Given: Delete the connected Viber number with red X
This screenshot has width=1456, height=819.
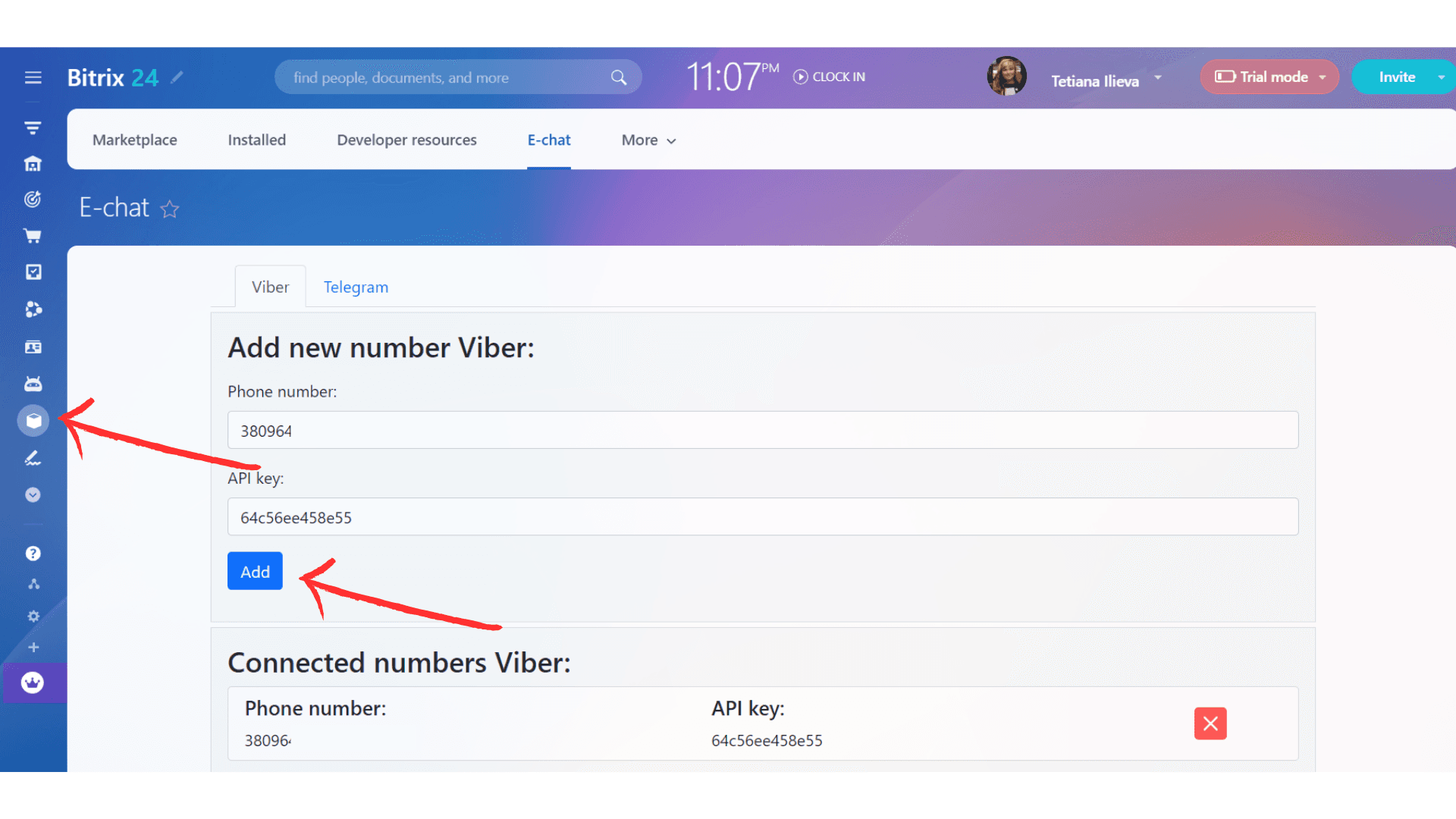Looking at the screenshot, I should pyautogui.click(x=1210, y=723).
